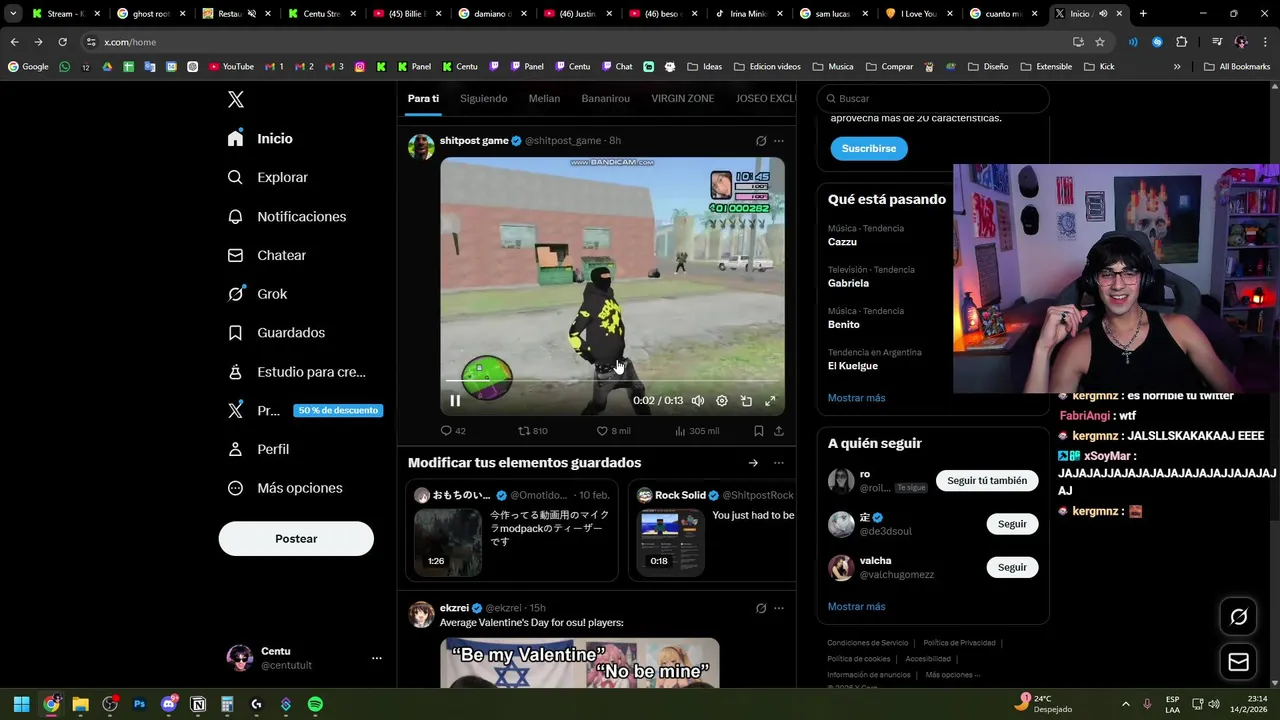Open more options on ekzrei post

click(x=779, y=608)
